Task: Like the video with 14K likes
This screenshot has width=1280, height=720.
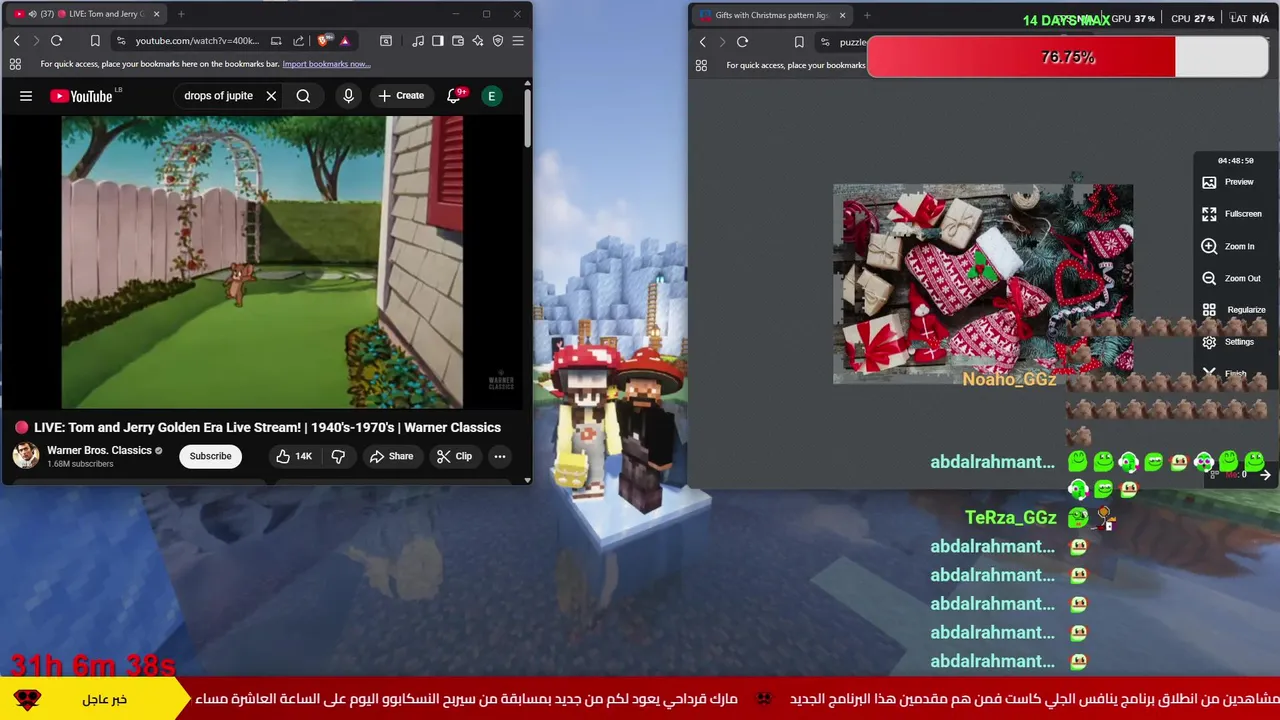Action: (293, 456)
